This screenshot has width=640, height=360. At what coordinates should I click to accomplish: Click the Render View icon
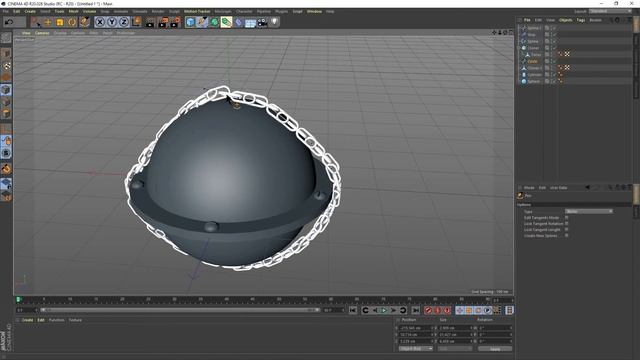[150, 22]
